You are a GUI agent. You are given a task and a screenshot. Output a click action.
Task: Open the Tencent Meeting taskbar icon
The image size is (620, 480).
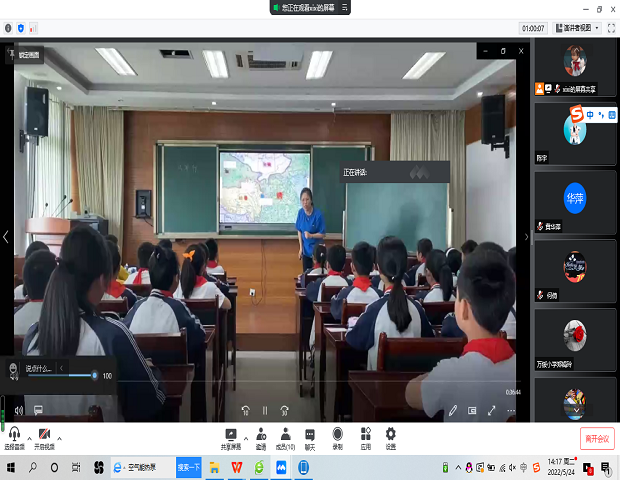click(281, 468)
